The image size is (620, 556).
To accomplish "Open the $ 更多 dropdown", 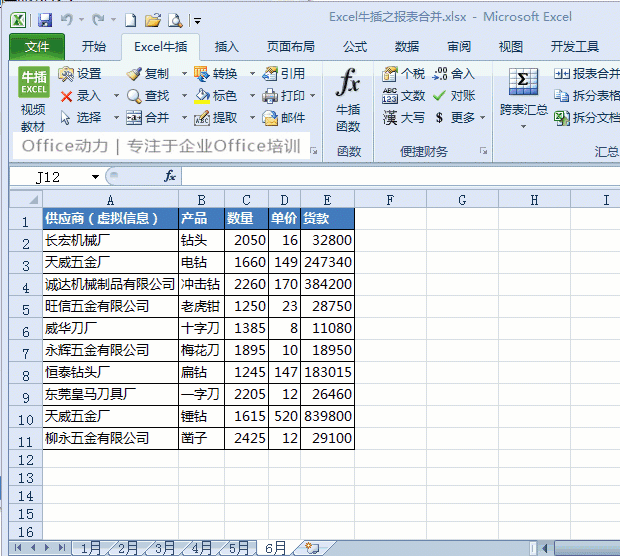I will [x=460, y=117].
